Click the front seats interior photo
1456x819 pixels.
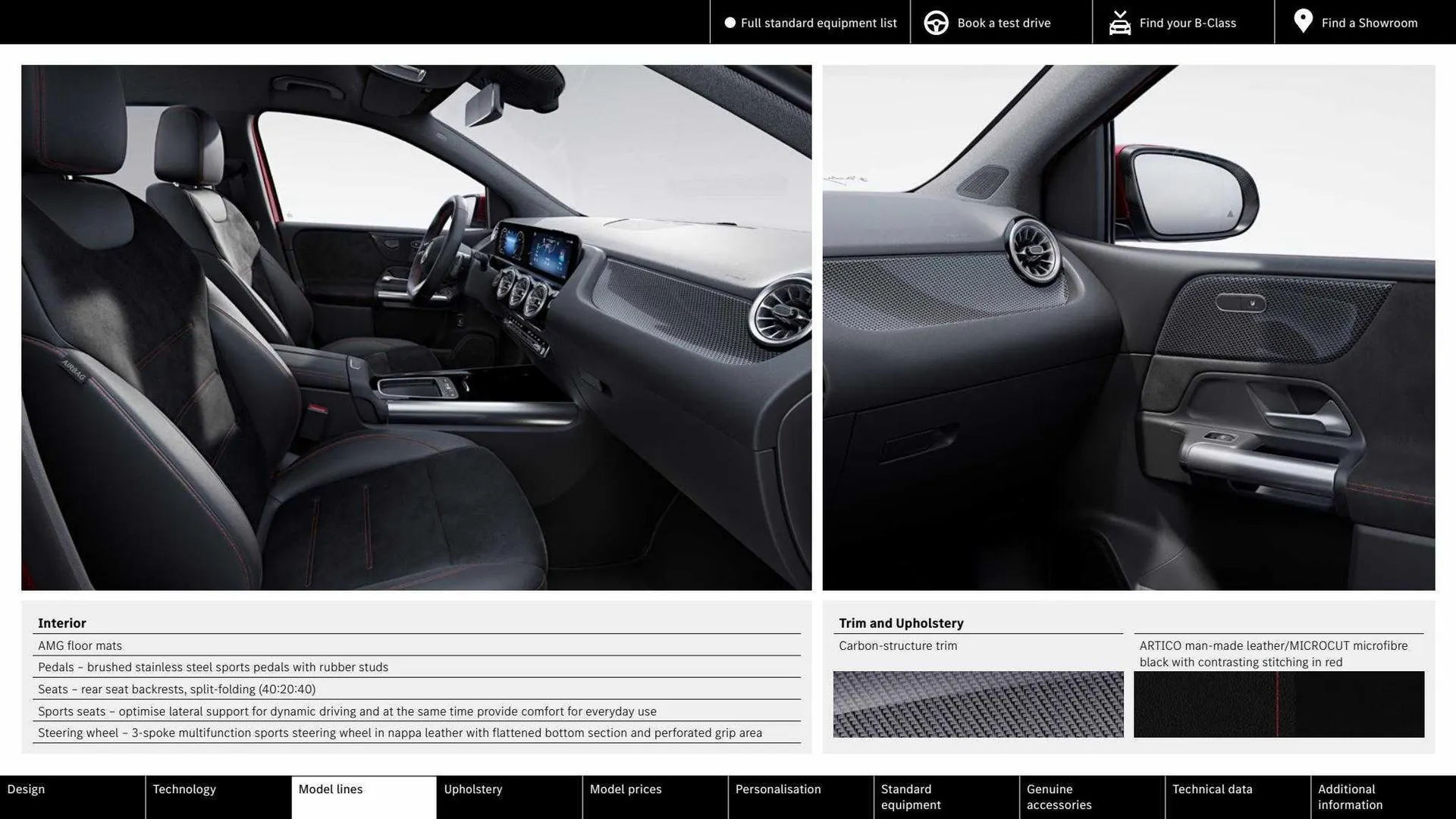pyautogui.click(x=416, y=328)
